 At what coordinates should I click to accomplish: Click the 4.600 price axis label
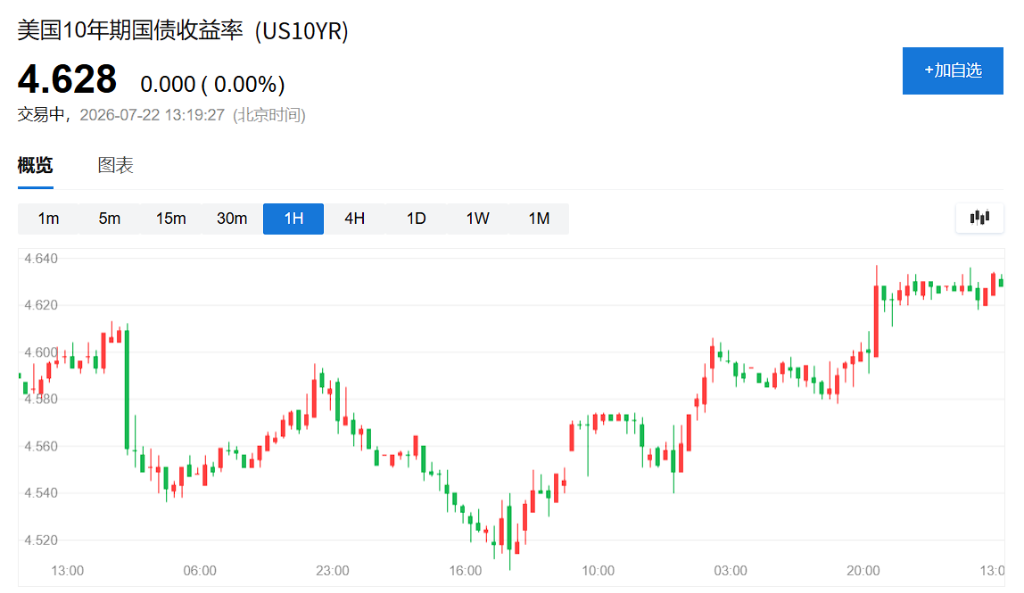click(41, 352)
